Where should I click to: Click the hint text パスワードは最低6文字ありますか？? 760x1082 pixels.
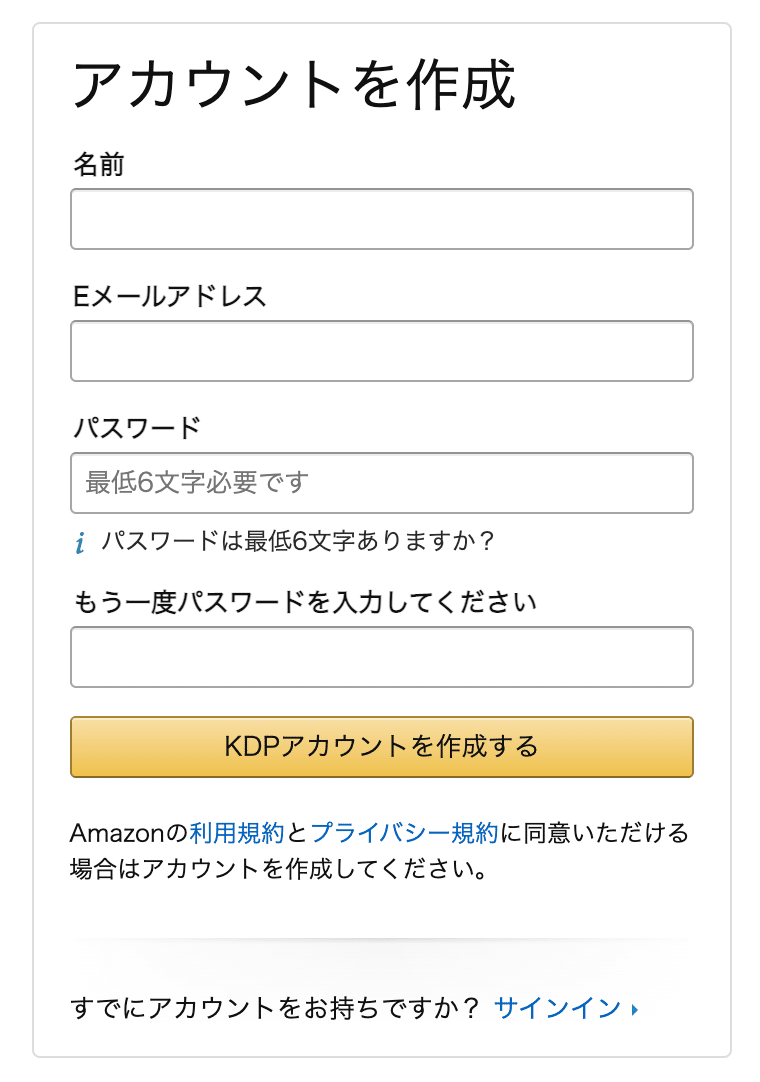[x=299, y=541]
